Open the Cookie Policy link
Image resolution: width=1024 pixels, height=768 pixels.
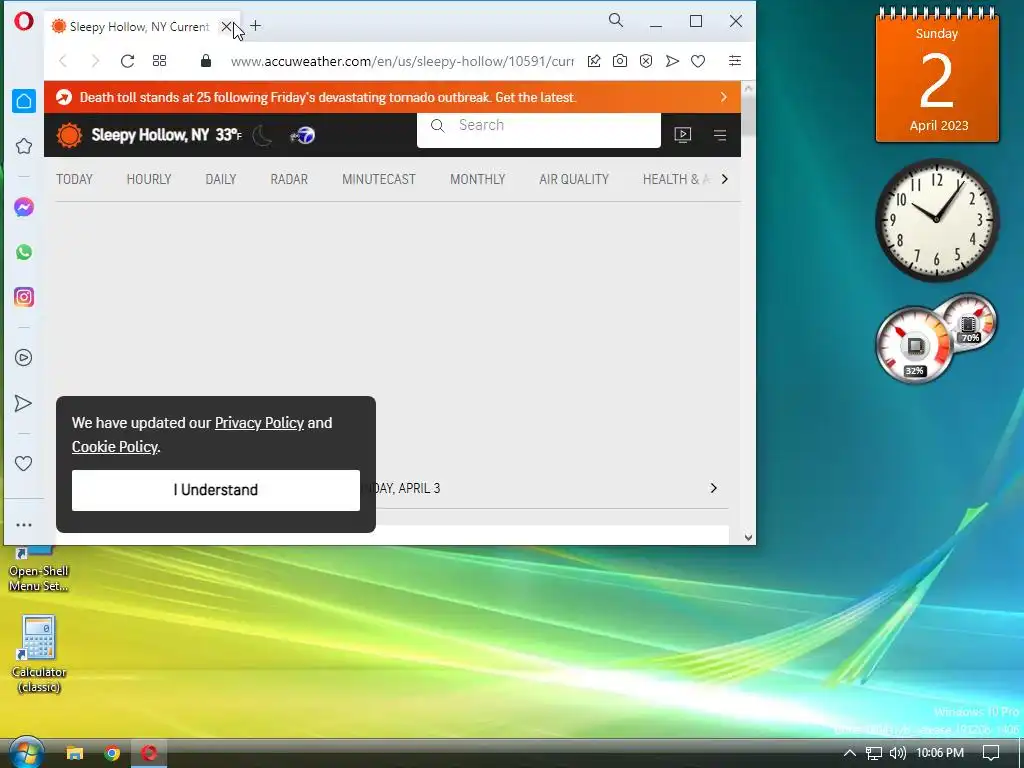114,447
